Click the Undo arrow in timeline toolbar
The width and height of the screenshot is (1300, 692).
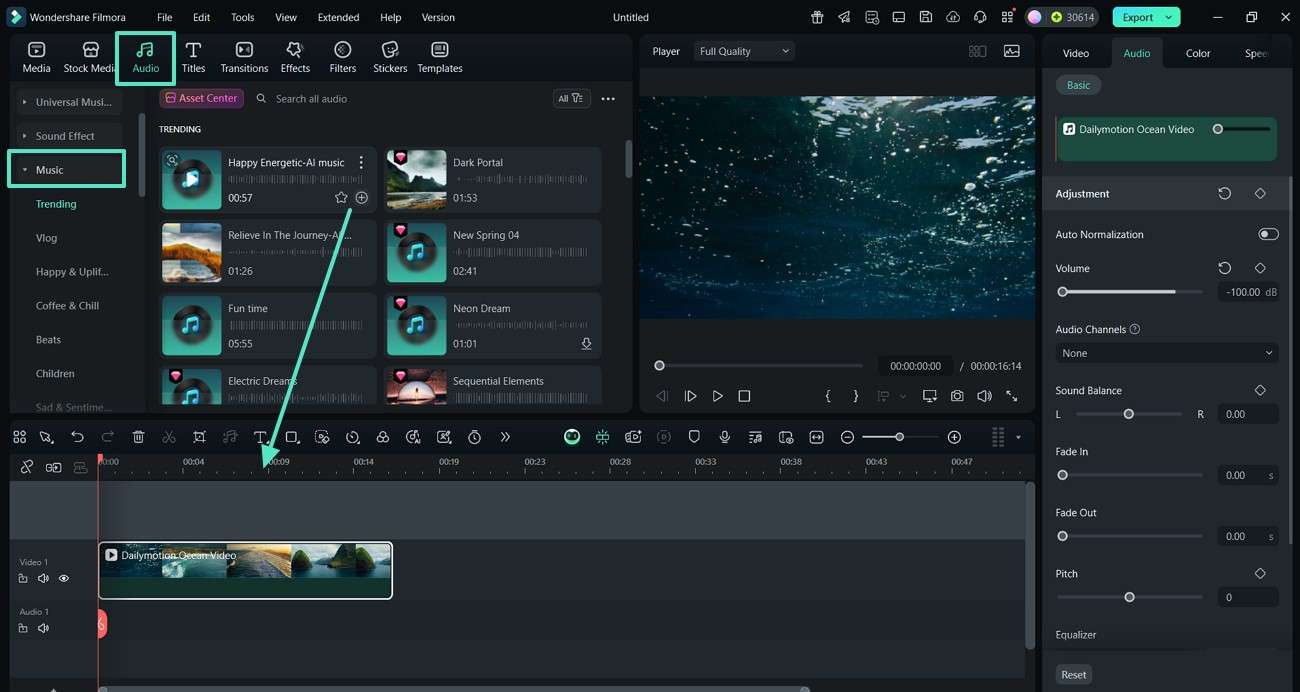(x=77, y=437)
